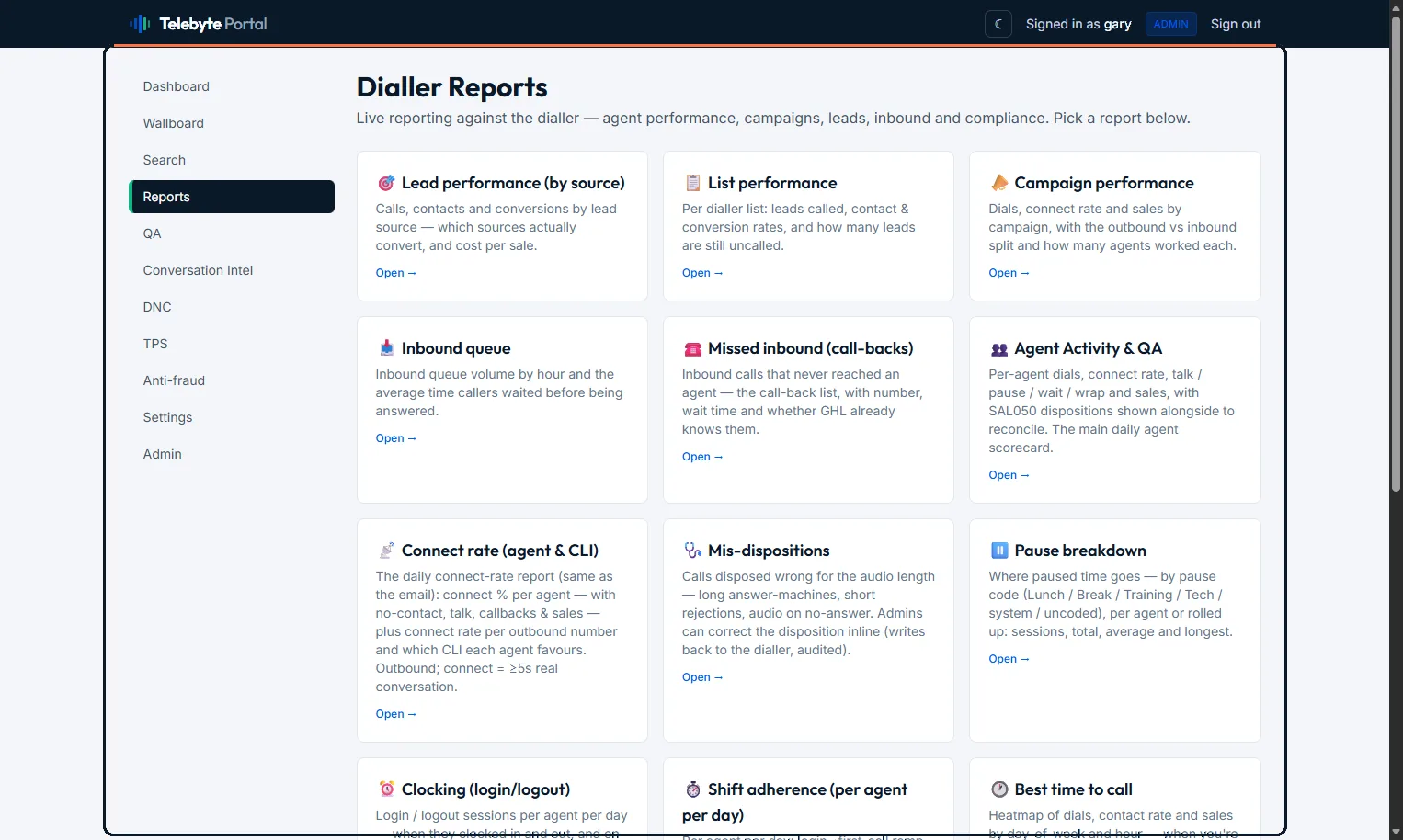This screenshot has width=1403, height=840.
Task: Click the Mis-dispositions stethoscope icon
Action: [x=693, y=551]
